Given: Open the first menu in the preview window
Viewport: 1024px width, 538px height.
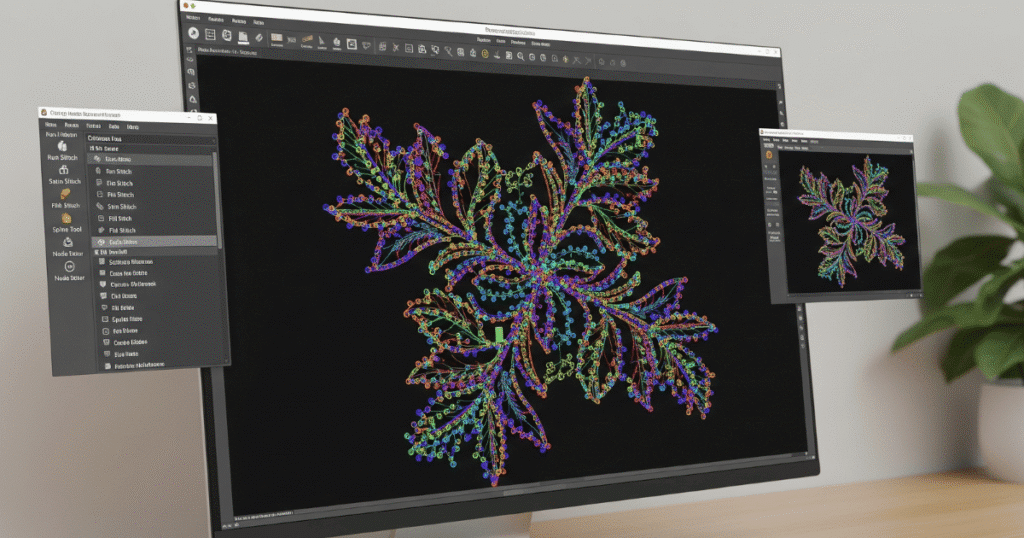Looking at the screenshot, I should pos(767,140).
